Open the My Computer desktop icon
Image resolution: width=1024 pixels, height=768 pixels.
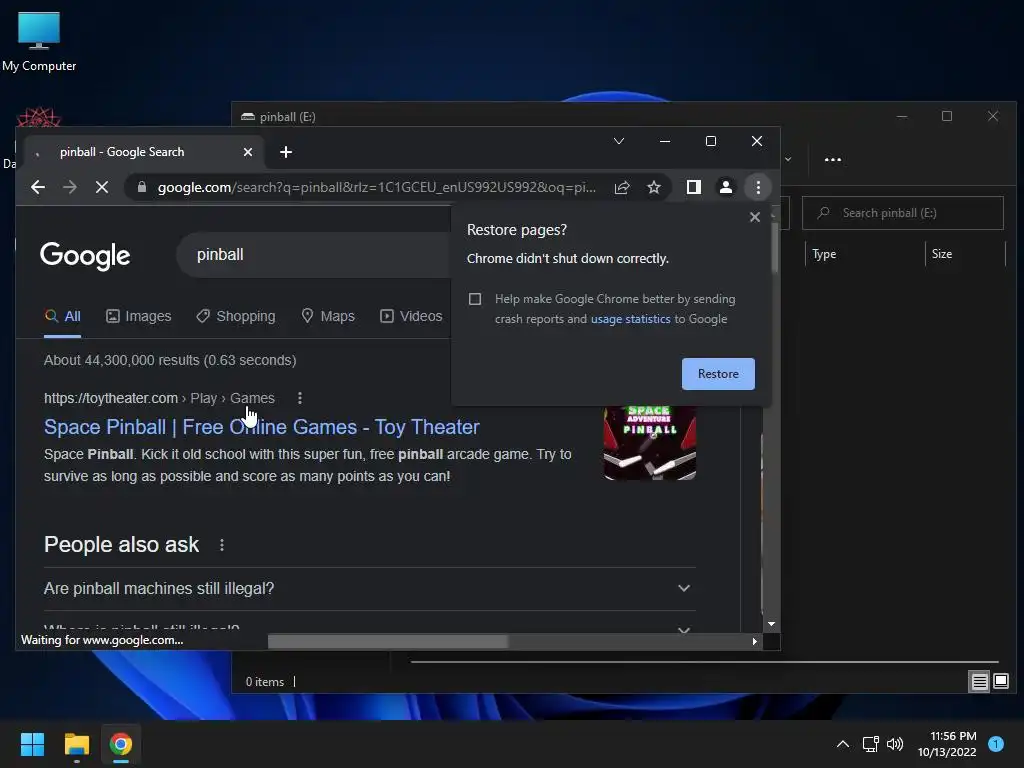[39, 42]
